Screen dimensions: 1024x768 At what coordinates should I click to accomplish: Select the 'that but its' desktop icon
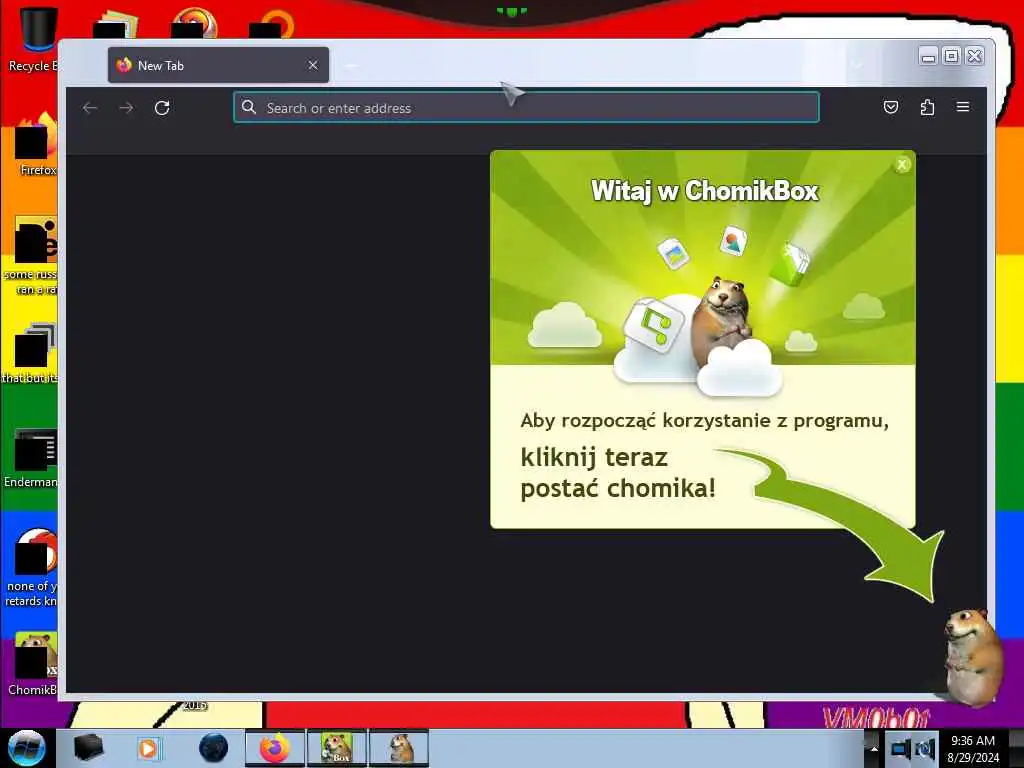coord(31,353)
